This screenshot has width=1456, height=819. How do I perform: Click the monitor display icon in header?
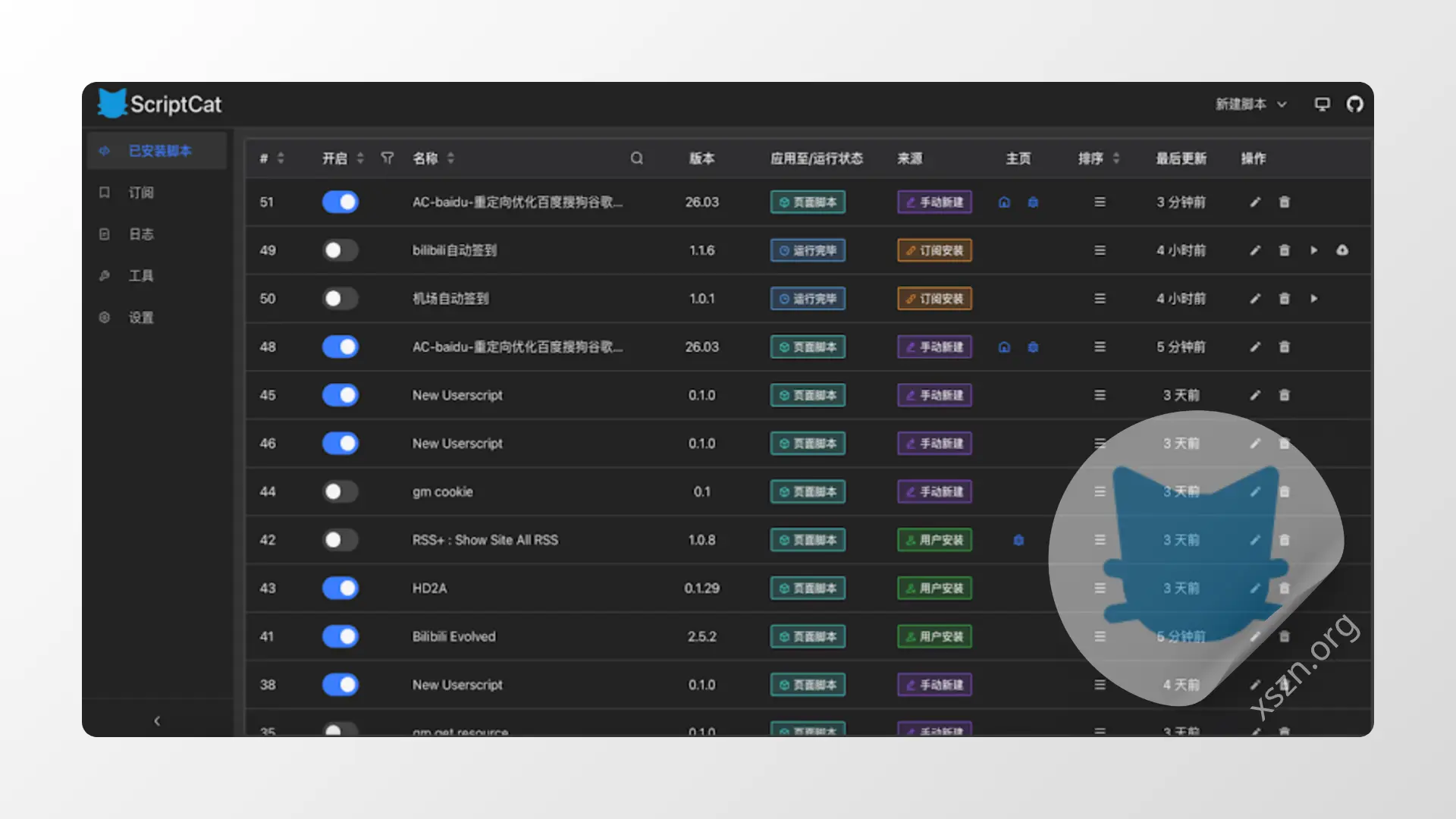tap(1322, 105)
